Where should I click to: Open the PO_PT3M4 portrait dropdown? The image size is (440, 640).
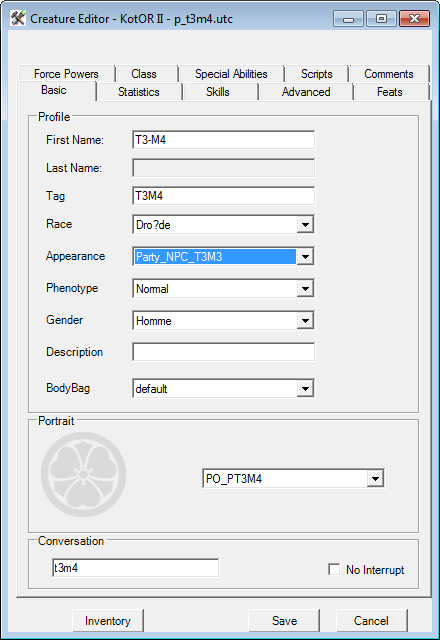375,478
